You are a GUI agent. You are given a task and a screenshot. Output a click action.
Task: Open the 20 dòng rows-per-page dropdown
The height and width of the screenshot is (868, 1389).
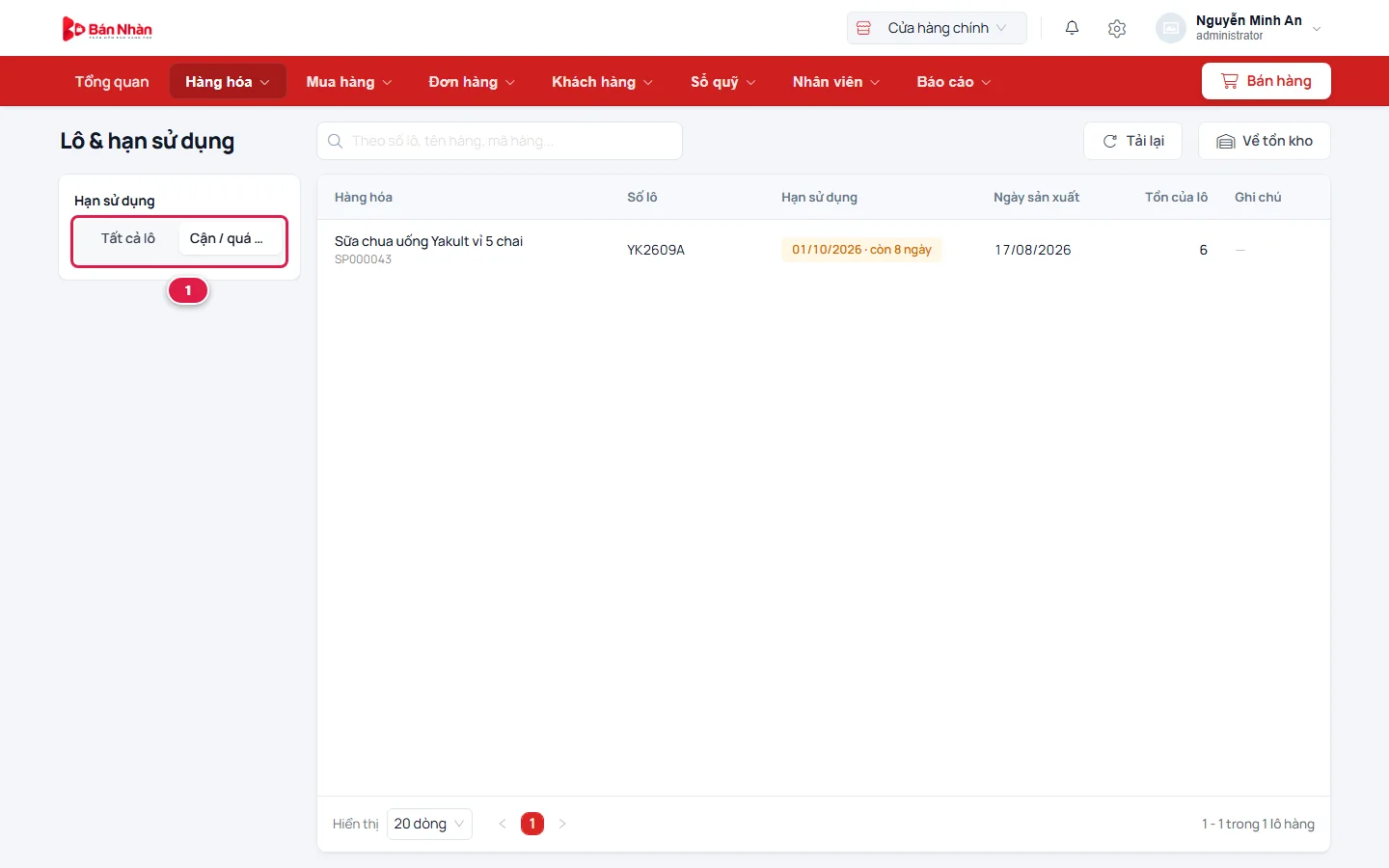click(x=429, y=824)
